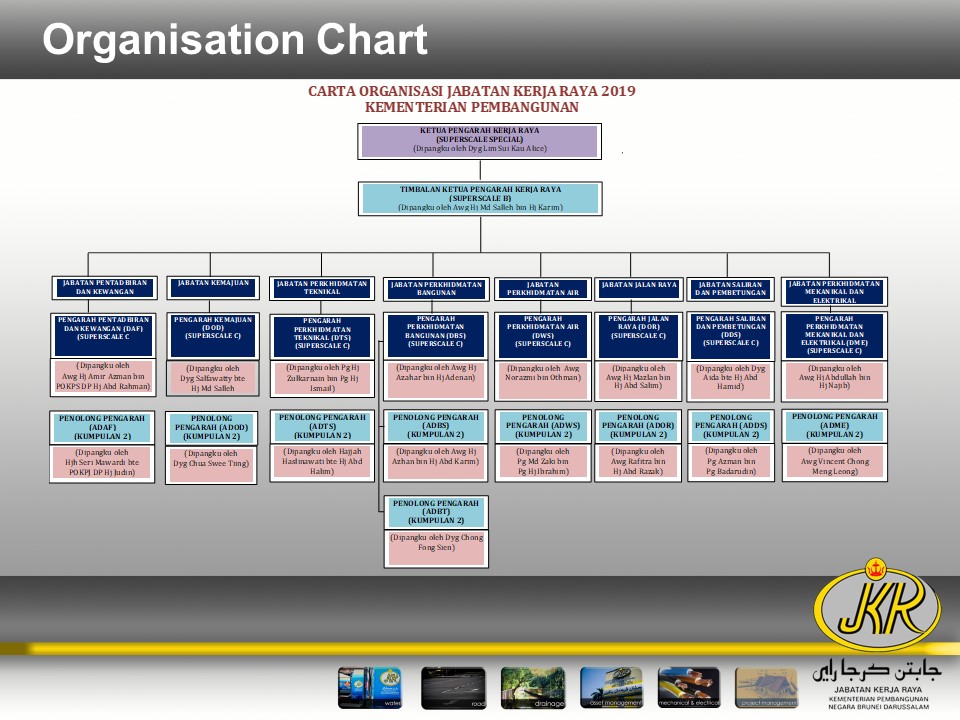960x720 pixels.
Task: Click the Awg Norazmi bin Othman box
Action: click(x=542, y=380)
